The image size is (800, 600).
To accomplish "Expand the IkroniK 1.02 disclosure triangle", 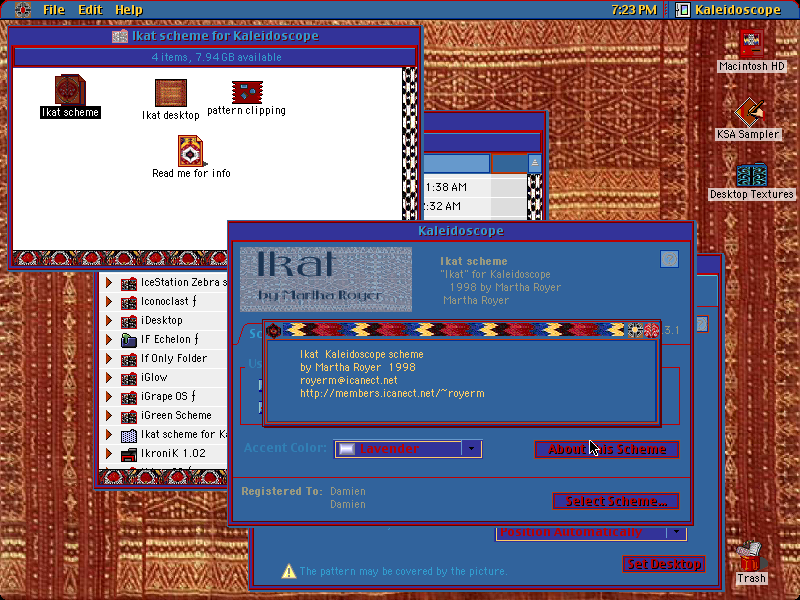I will tap(109, 453).
